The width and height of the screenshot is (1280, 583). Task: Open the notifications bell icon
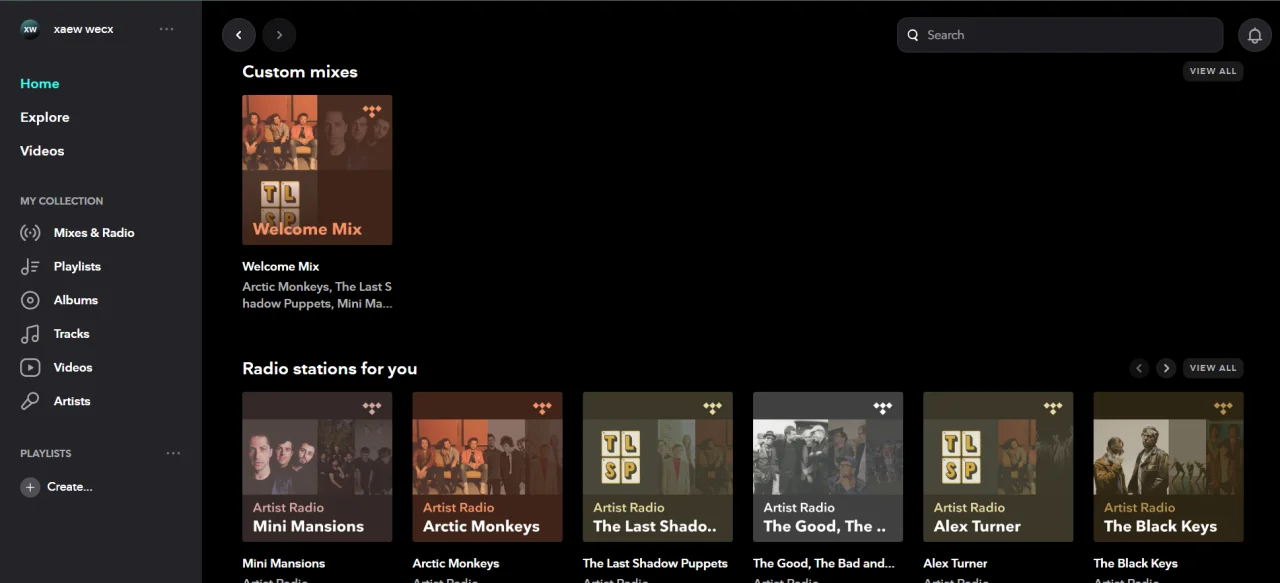(1255, 35)
